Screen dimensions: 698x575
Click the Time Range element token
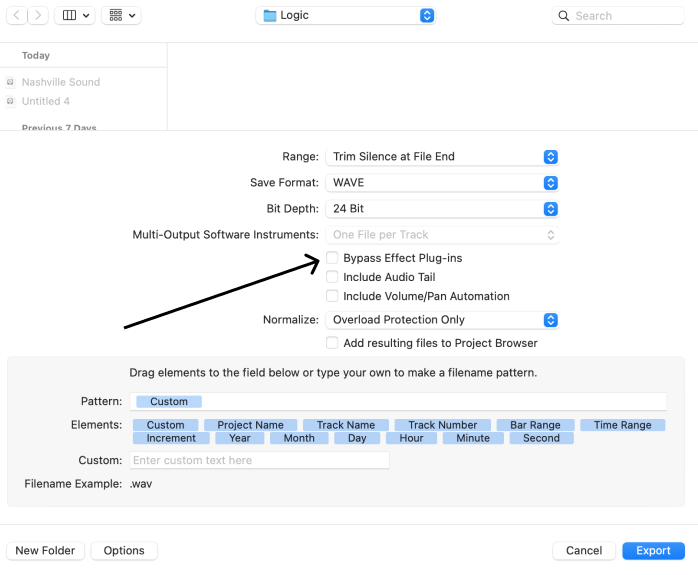click(623, 425)
